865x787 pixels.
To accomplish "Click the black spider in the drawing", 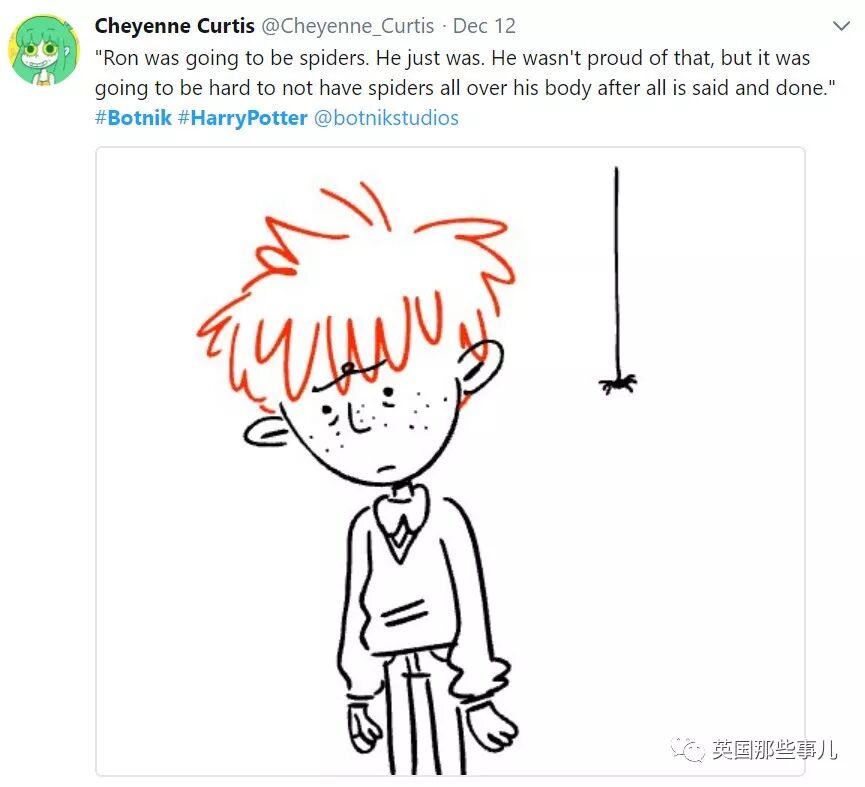I will [x=617, y=383].
